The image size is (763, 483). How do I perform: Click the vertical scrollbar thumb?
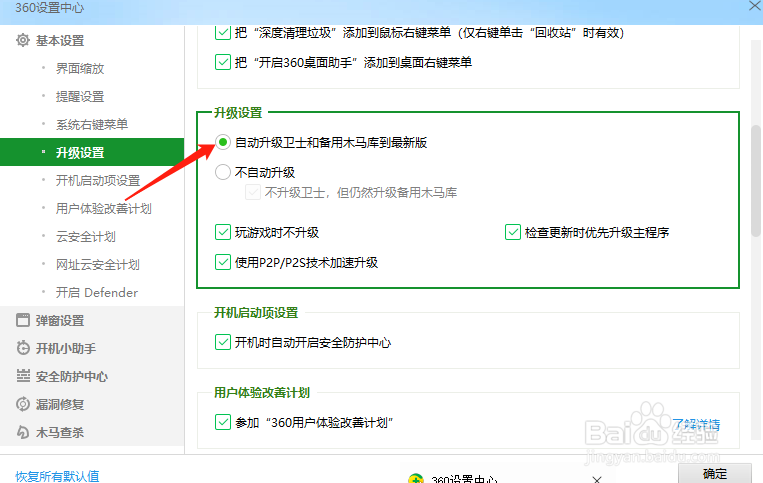pos(756,181)
